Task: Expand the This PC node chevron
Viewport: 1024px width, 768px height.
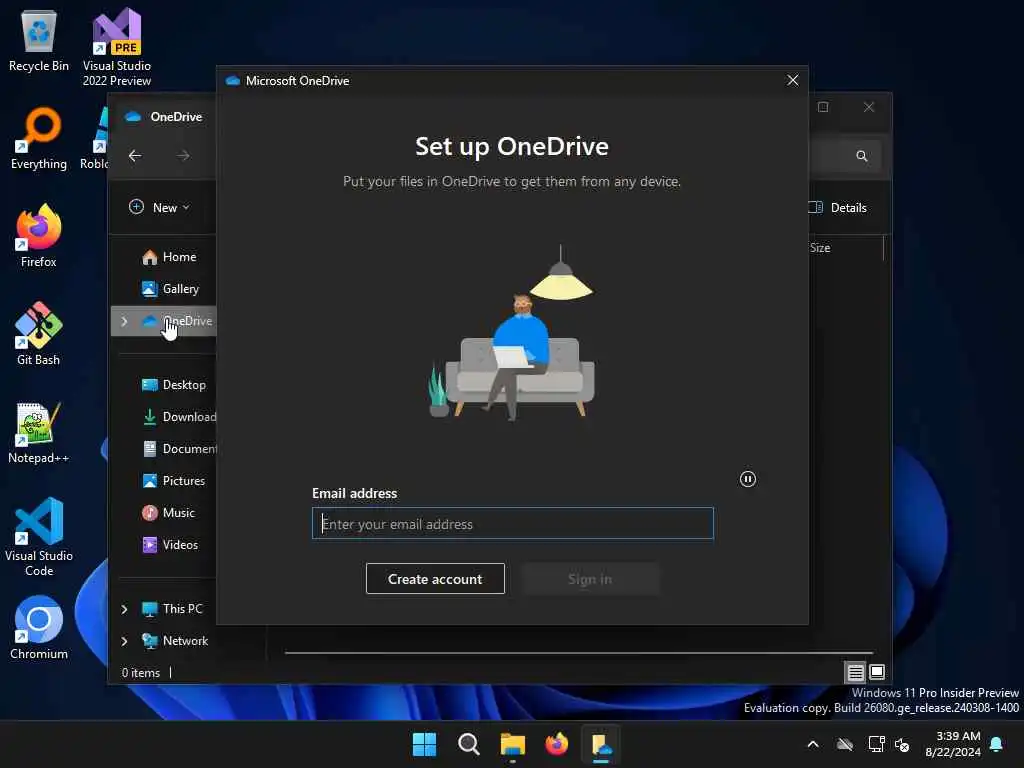Action: pyautogui.click(x=124, y=609)
